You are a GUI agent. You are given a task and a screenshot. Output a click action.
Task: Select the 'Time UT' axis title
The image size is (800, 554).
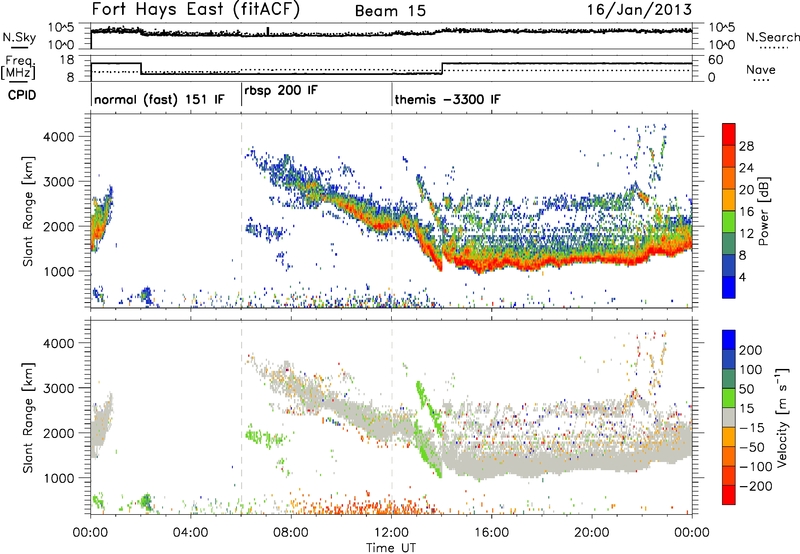pos(391,548)
